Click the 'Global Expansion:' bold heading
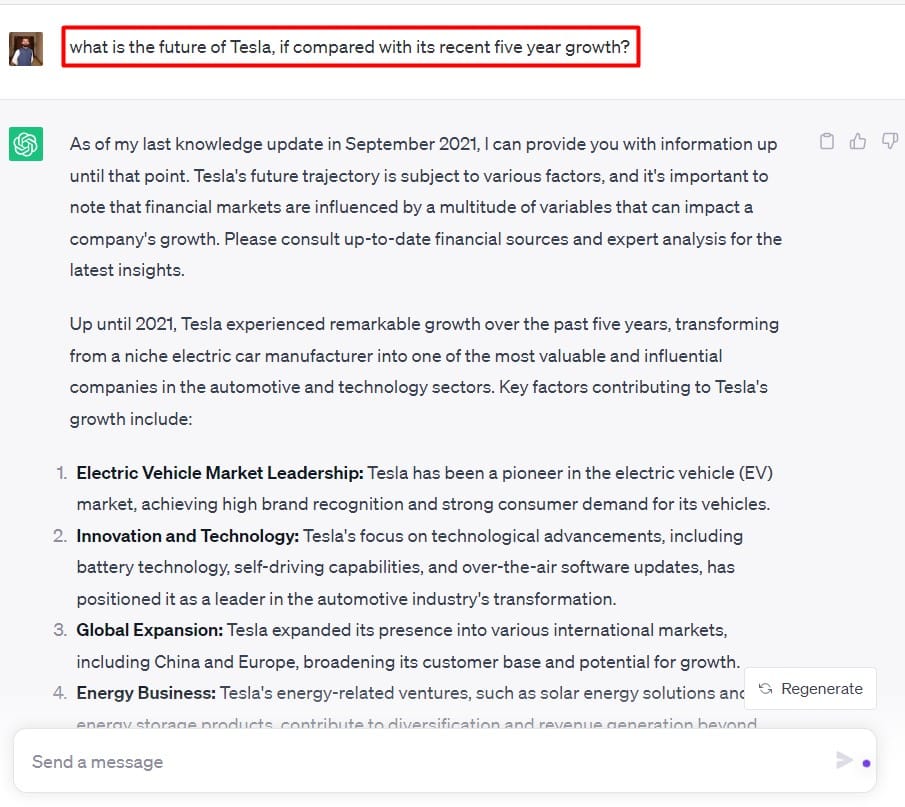The image size is (905, 807). click(149, 630)
